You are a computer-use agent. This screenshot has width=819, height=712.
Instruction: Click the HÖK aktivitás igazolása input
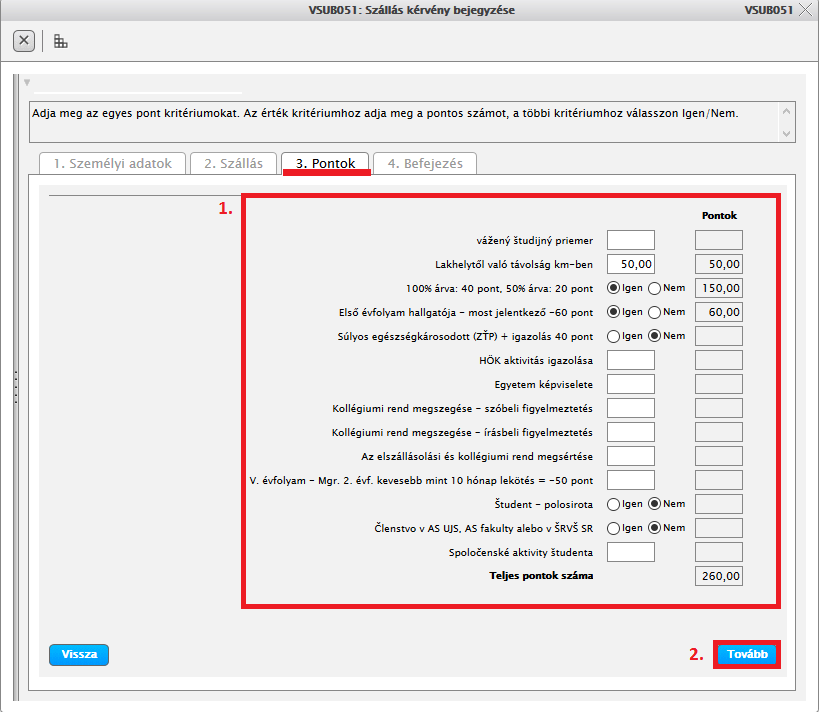(x=631, y=360)
